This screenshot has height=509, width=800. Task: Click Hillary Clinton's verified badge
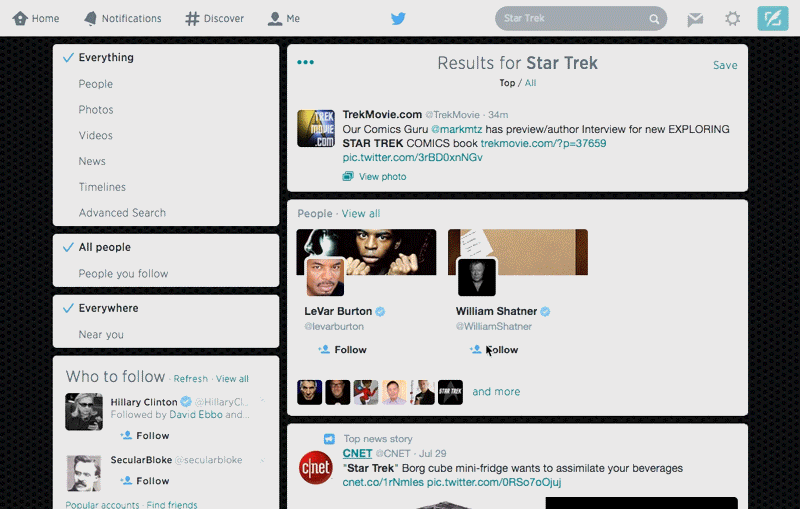point(186,402)
